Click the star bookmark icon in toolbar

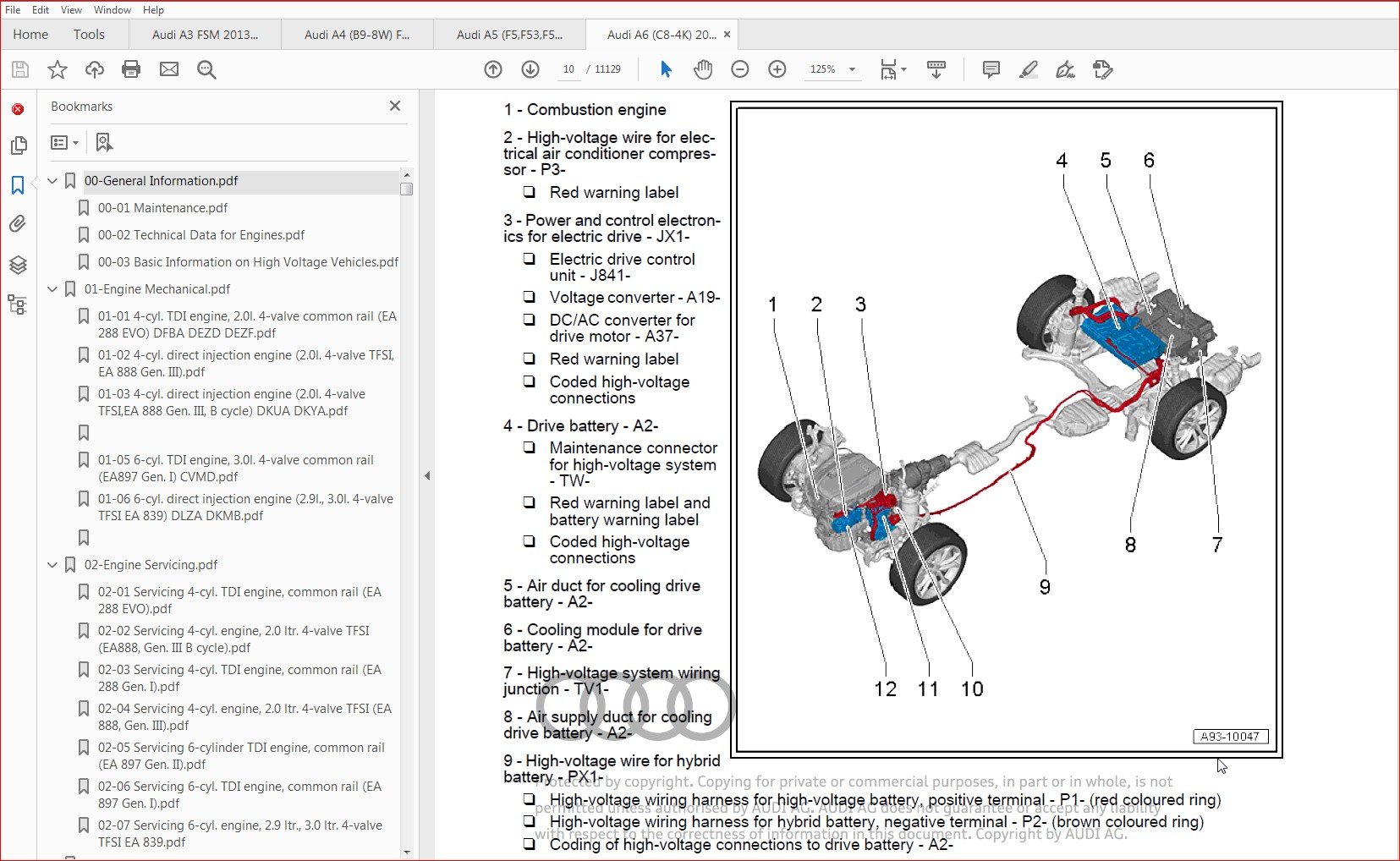[57, 69]
